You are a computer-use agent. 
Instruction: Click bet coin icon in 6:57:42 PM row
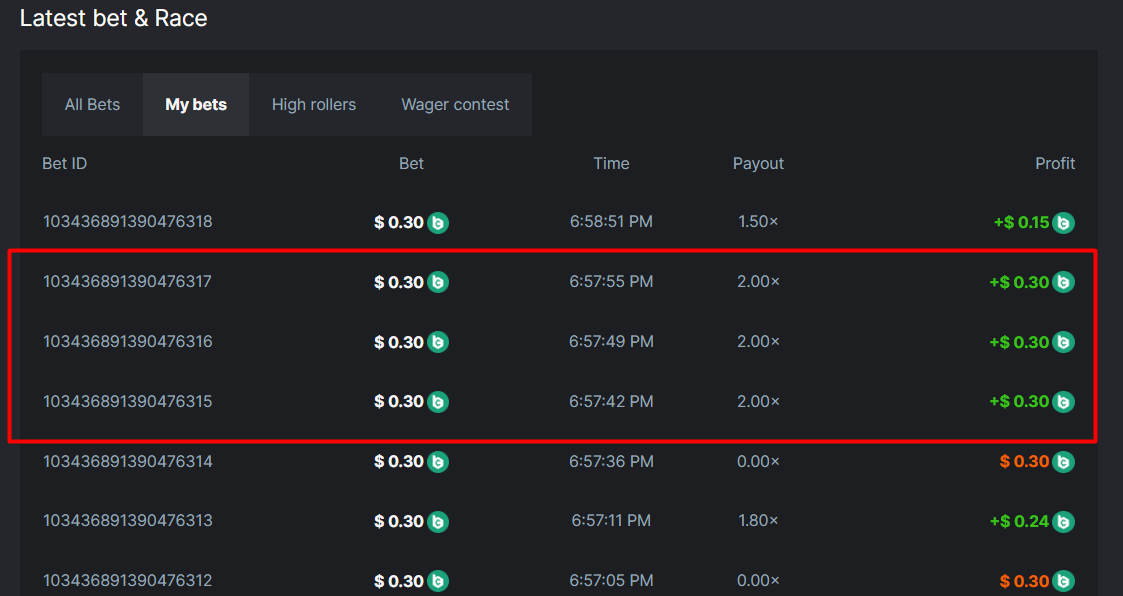[438, 402]
